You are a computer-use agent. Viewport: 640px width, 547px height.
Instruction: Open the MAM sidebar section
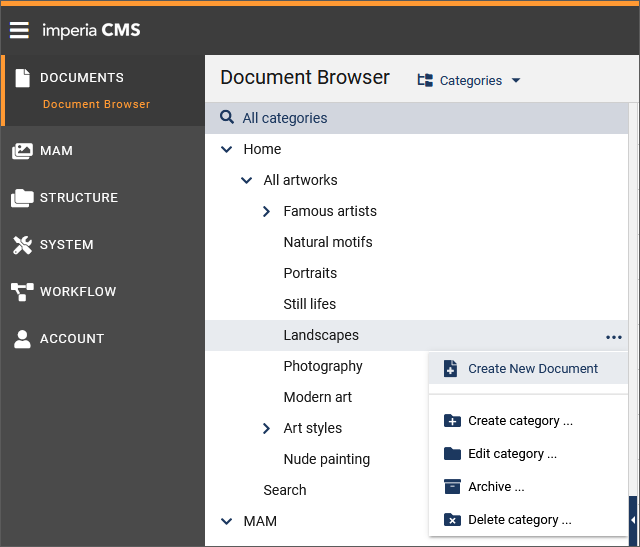tap(56, 151)
